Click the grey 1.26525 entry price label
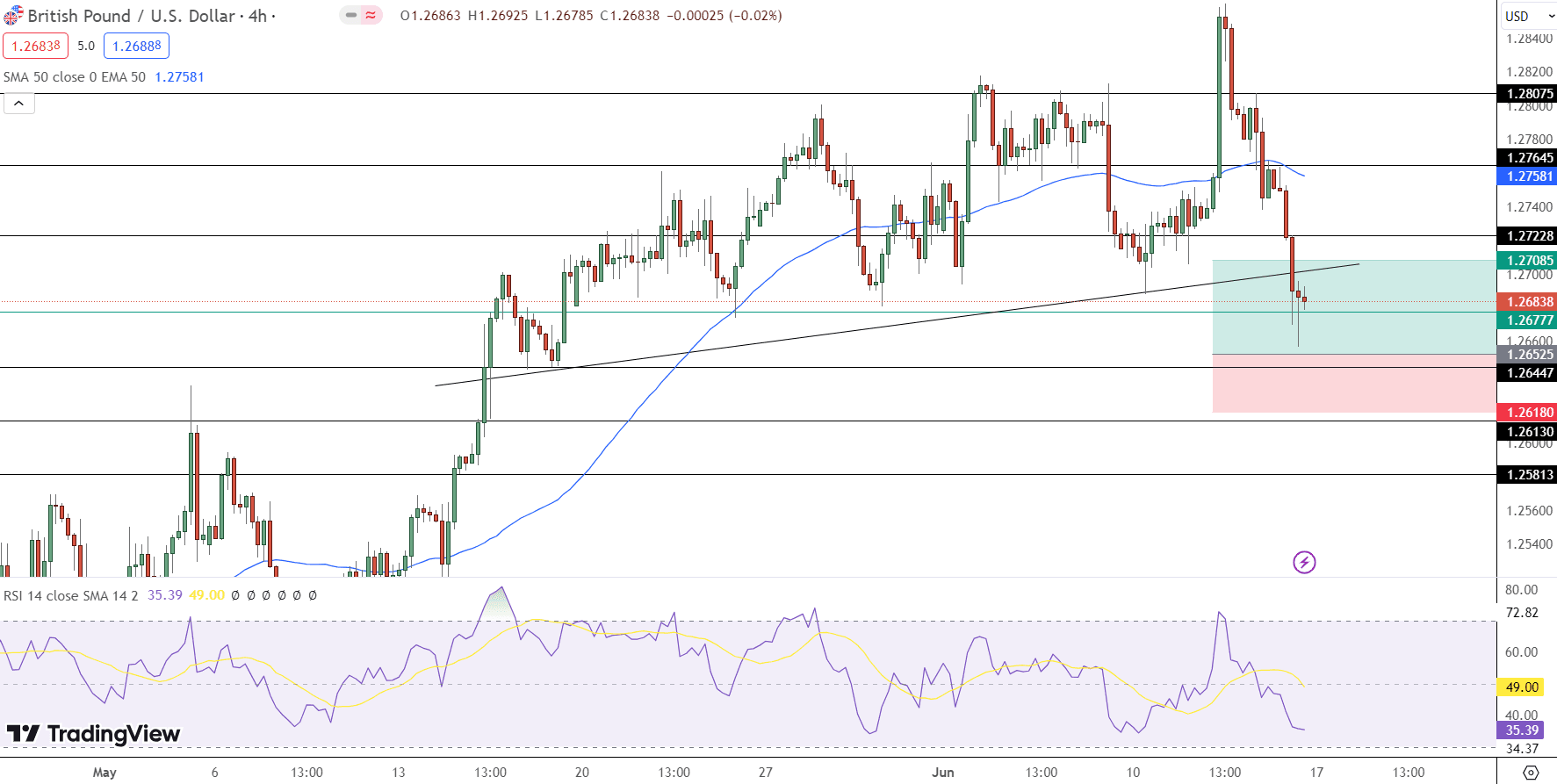This screenshot has height=784, width=1557. point(1526,355)
